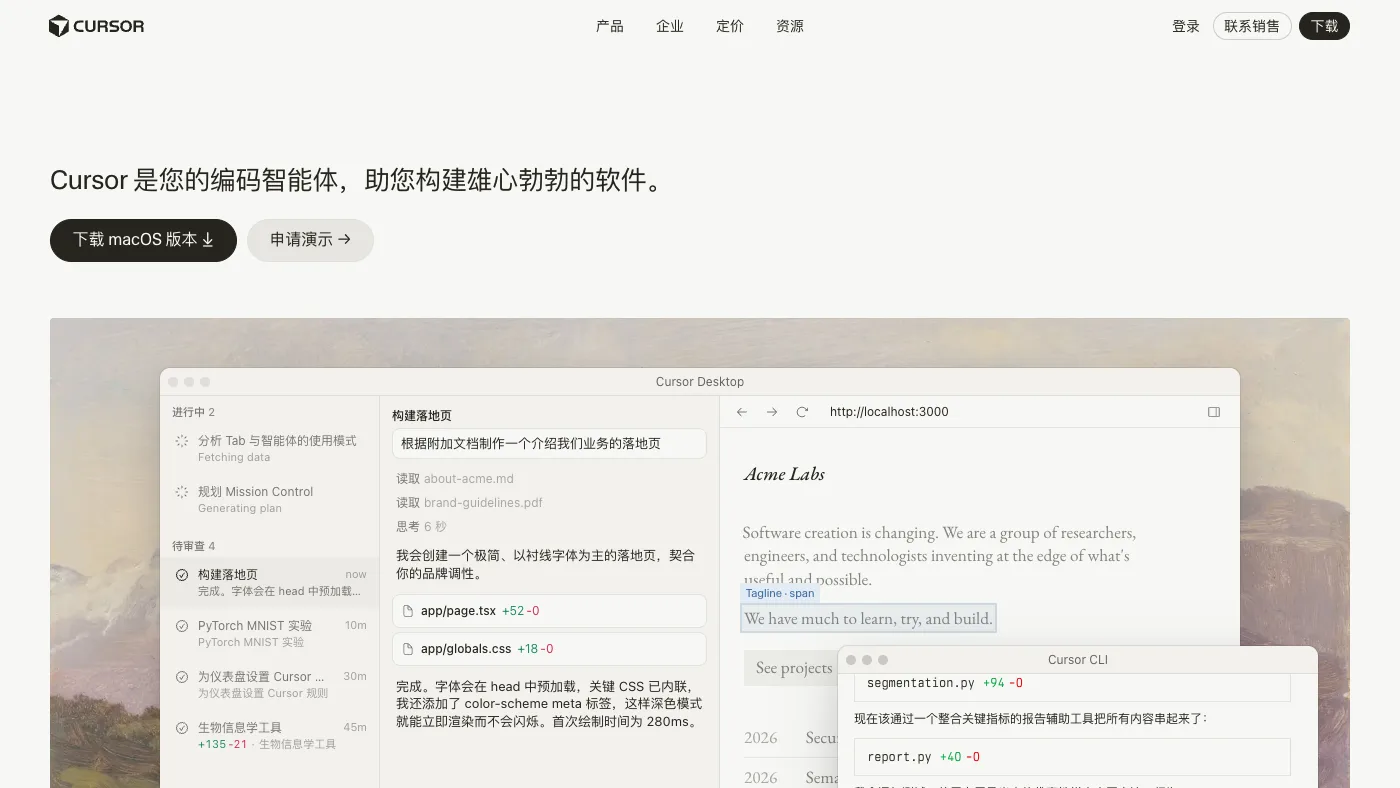Click check icon beside 生物信息学工具
Screen dimensions: 1400x788
182,728
